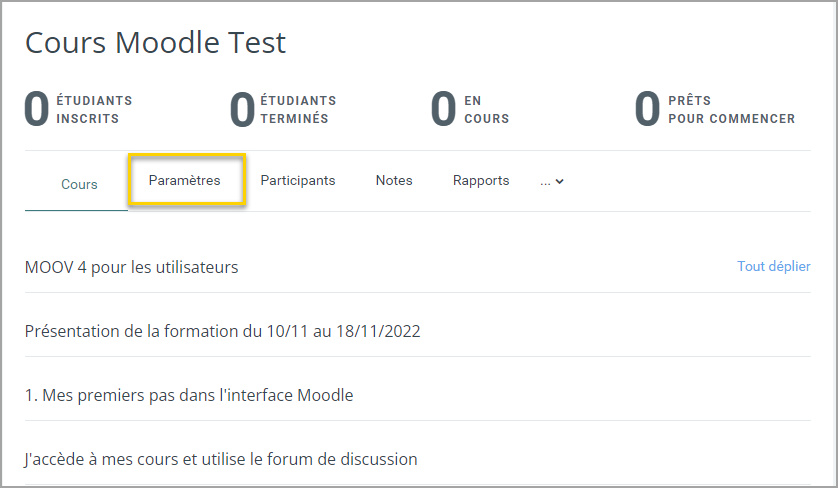Viewport: 838px width, 488px height.
Task: Click the zero count beside Étudiants inscrits
Action: (x=37, y=109)
